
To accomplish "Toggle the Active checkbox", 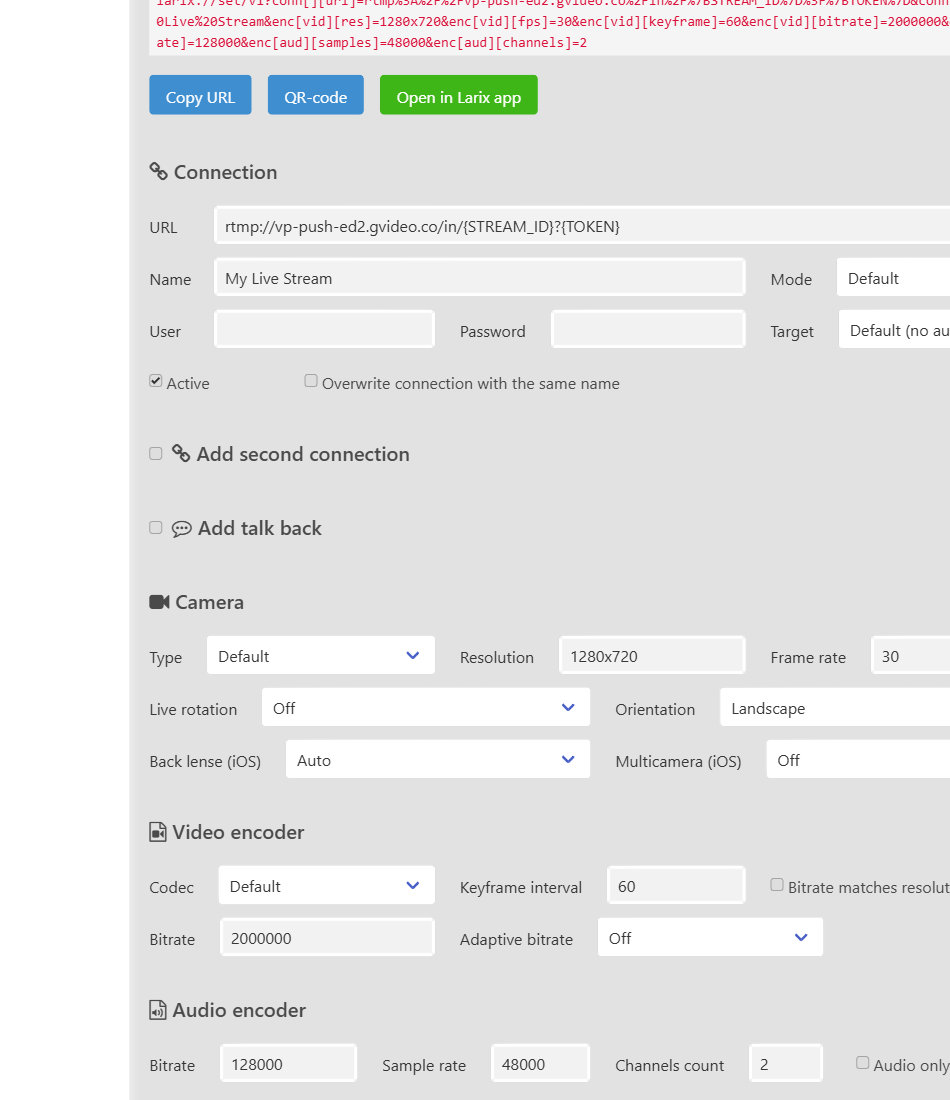I will 156,381.
